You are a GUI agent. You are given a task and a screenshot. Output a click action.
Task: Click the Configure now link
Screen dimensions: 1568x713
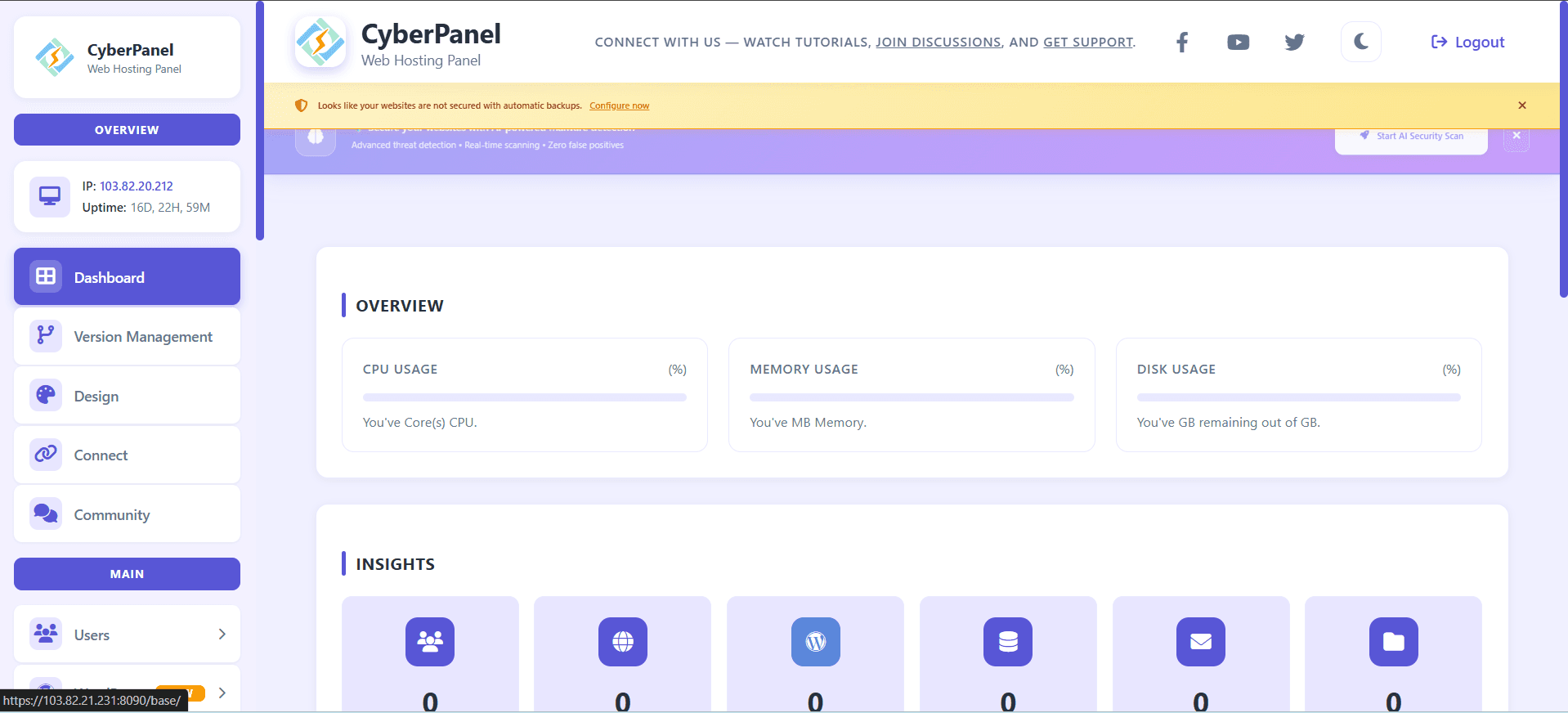click(619, 106)
